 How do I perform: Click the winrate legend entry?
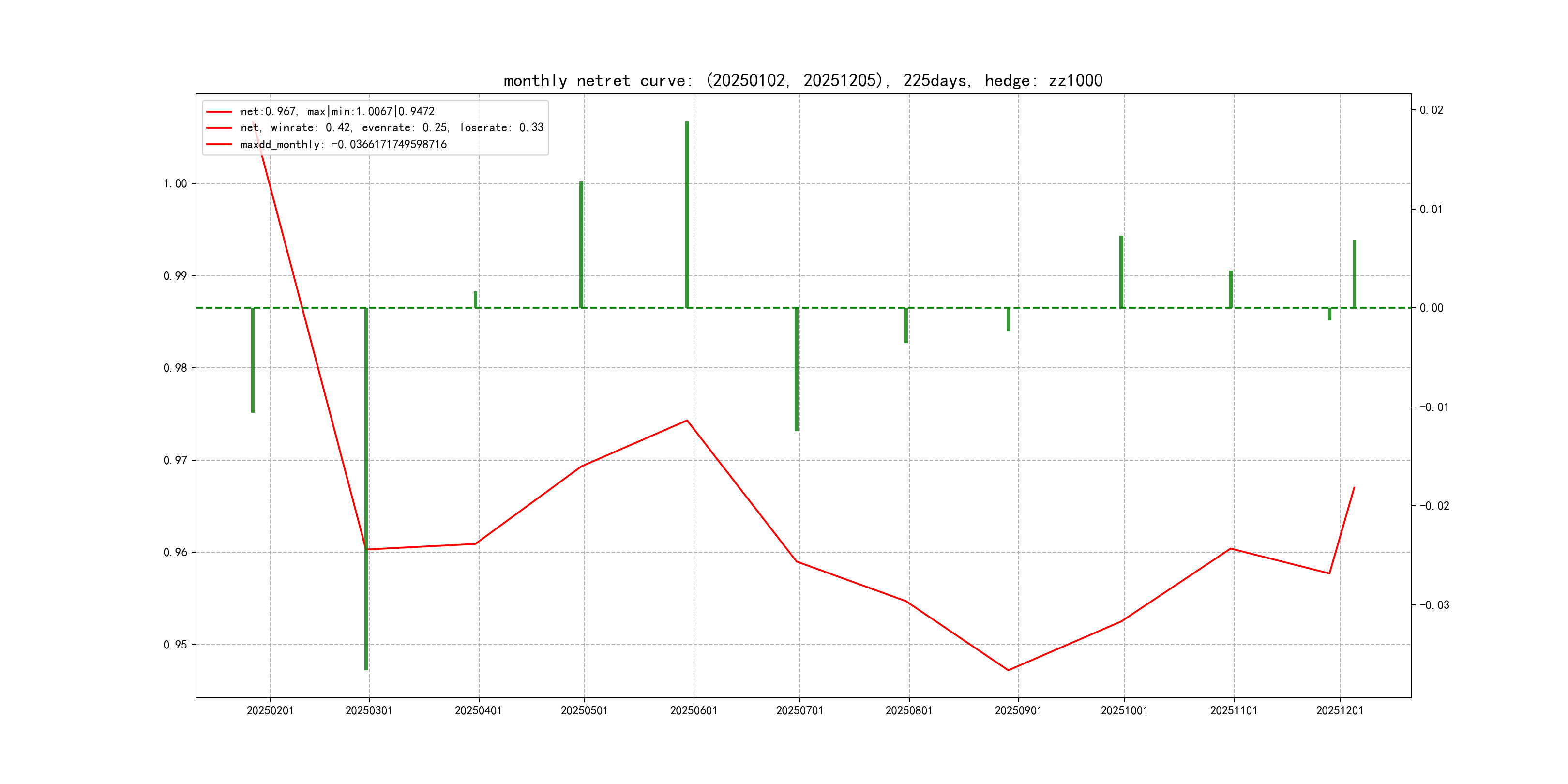click(x=392, y=128)
